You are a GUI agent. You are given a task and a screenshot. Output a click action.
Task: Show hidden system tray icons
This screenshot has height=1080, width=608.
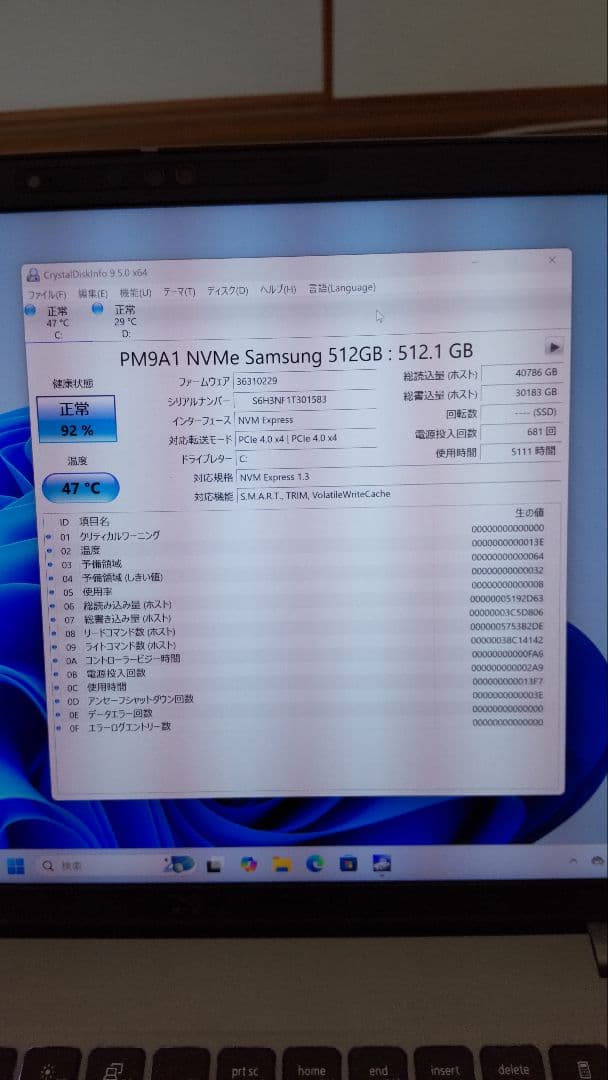pyautogui.click(x=573, y=861)
